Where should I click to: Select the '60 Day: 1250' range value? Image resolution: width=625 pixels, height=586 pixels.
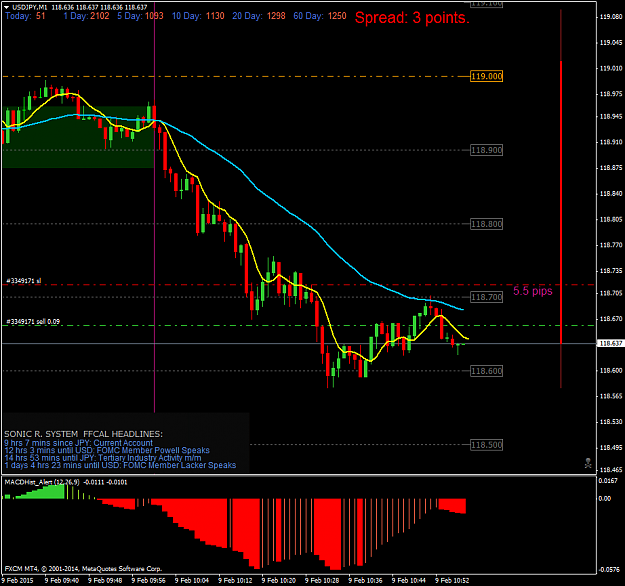coord(320,16)
